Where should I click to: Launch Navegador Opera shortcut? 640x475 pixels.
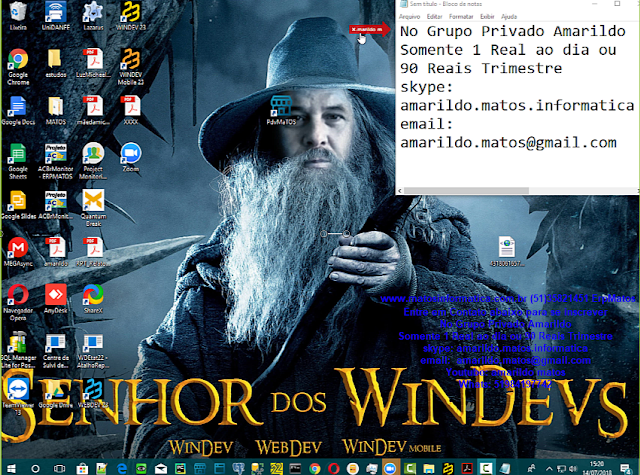(18, 303)
